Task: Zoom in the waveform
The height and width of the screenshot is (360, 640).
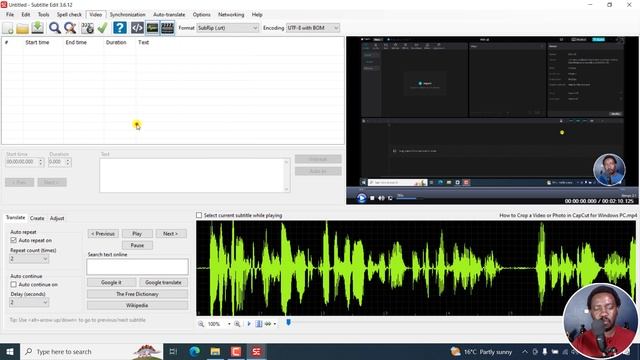Action: click(237, 324)
